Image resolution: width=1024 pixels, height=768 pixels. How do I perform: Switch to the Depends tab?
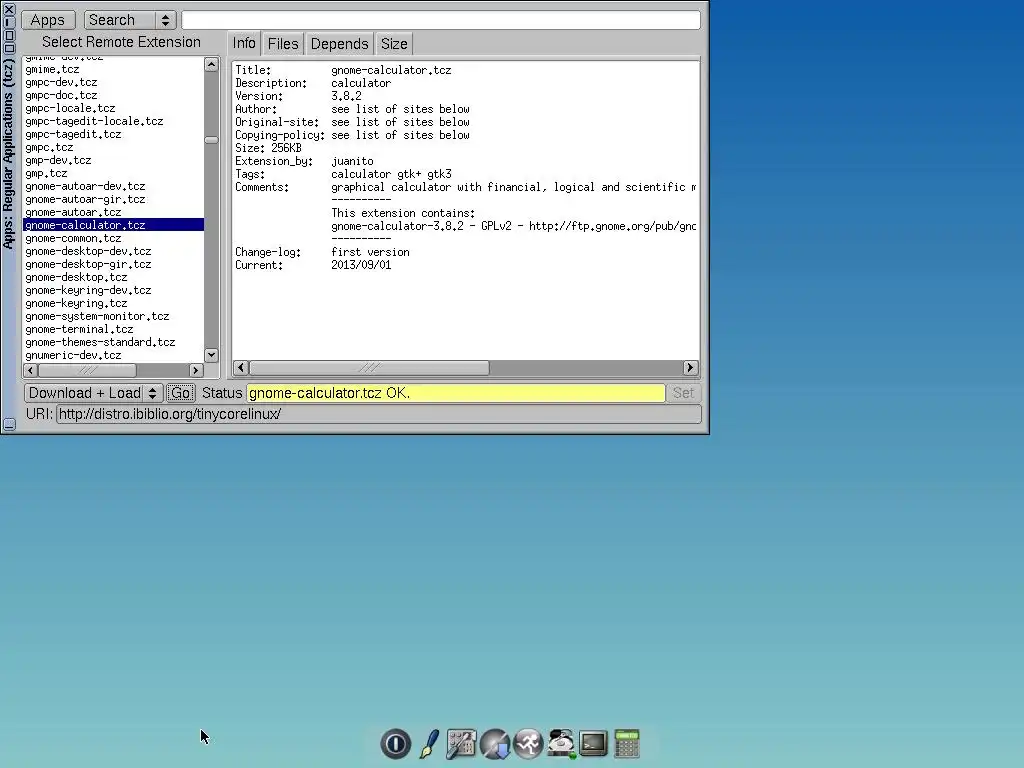click(340, 44)
